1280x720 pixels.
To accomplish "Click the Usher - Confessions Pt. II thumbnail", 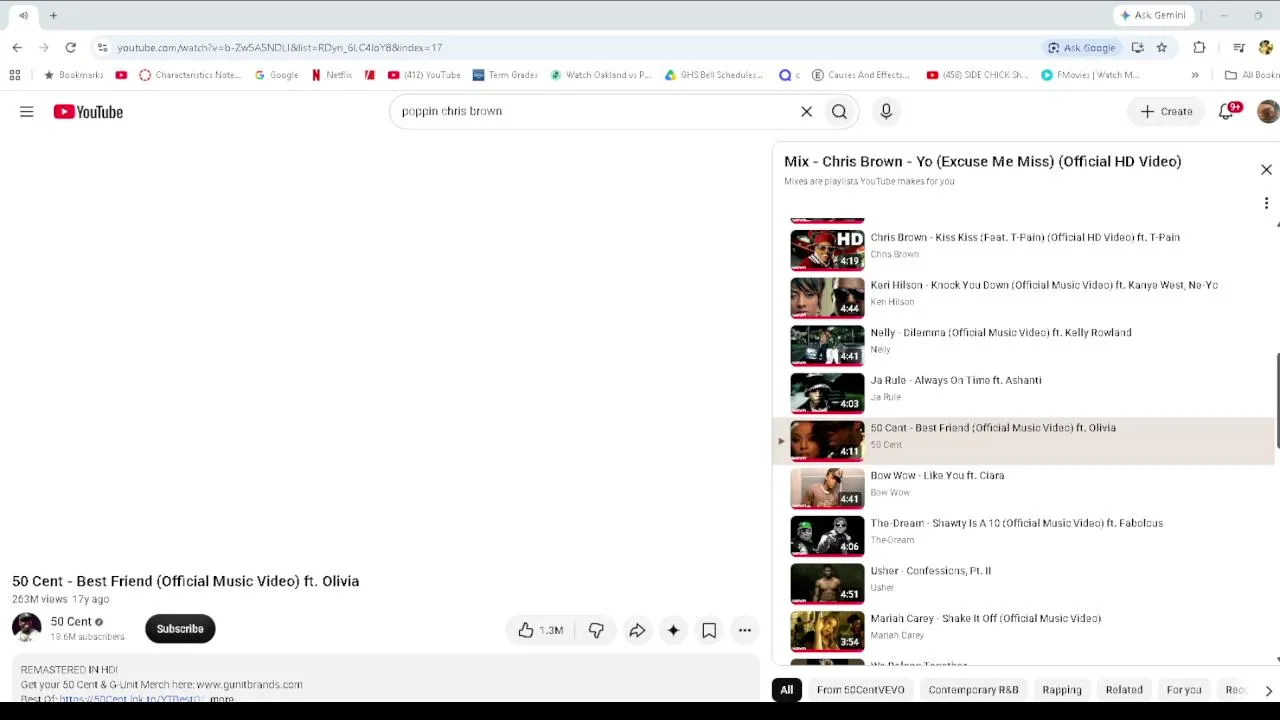I will click(827, 584).
